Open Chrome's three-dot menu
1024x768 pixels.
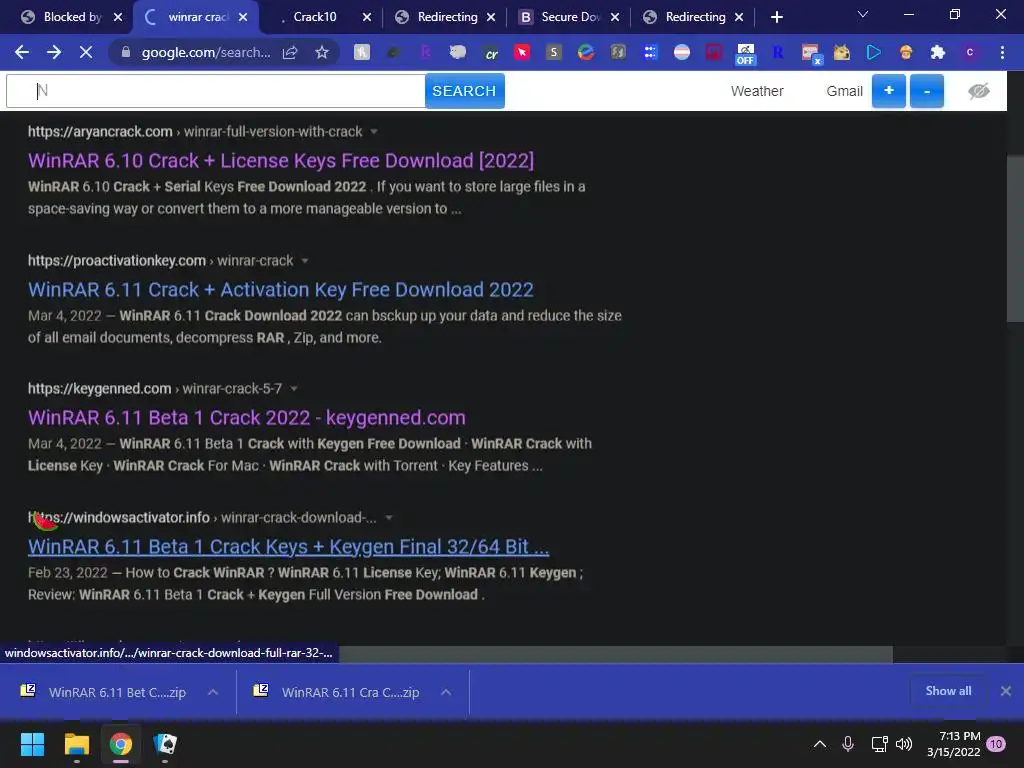pos(1002,52)
